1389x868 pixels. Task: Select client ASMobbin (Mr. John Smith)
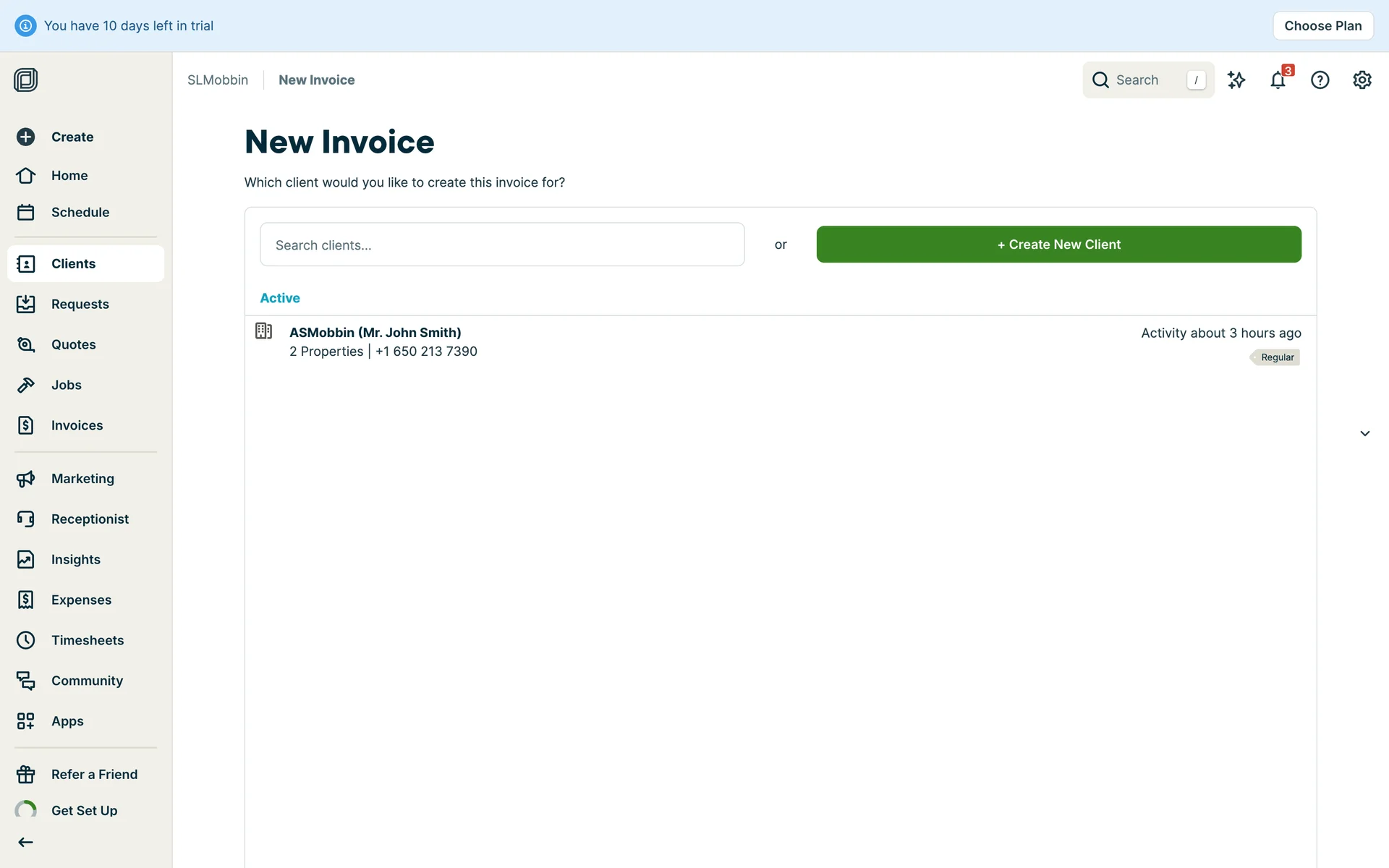click(x=375, y=333)
